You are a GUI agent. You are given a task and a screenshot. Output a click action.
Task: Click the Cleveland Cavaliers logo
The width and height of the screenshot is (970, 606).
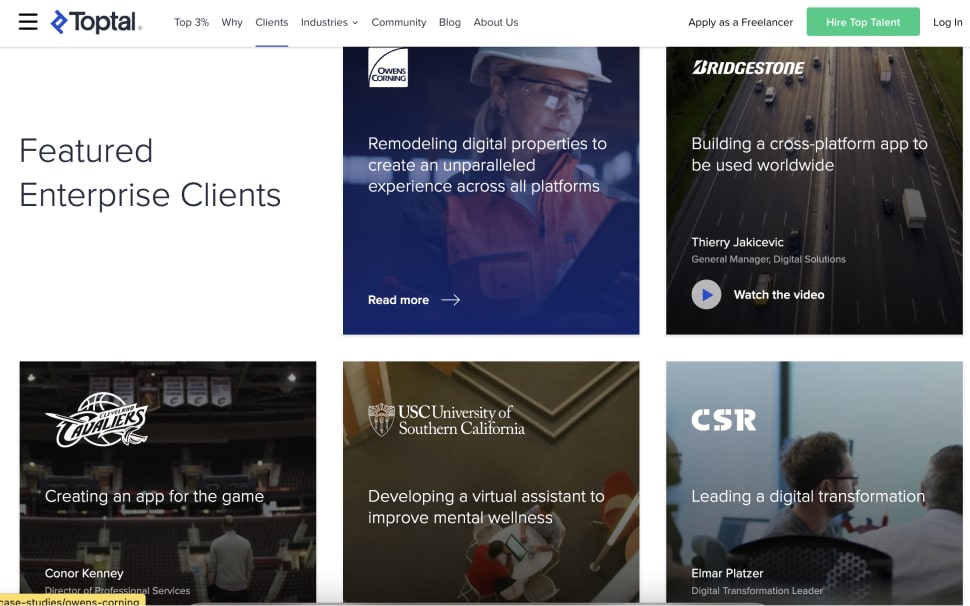click(97, 420)
